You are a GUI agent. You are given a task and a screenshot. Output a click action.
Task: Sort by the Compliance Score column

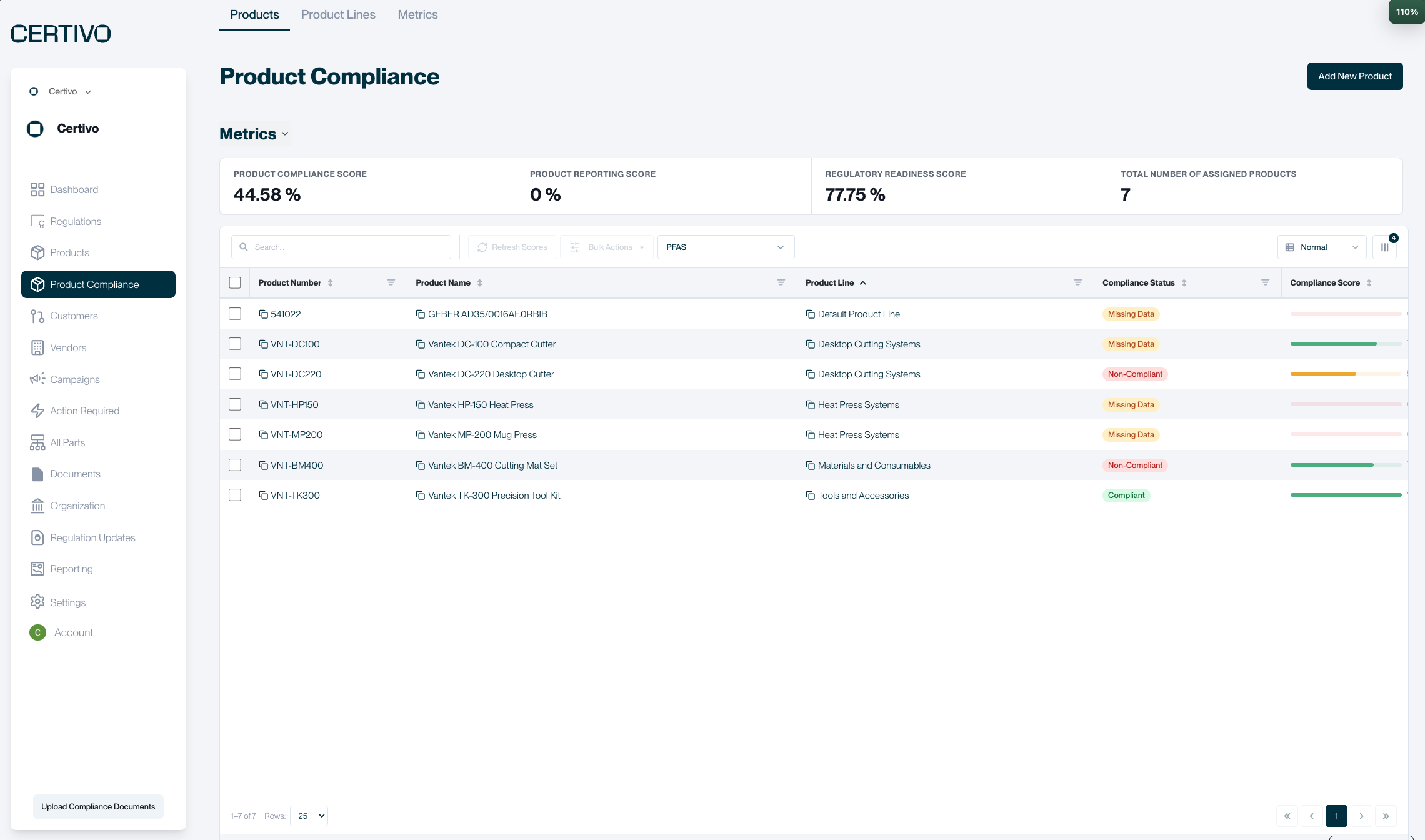click(1369, 283)
